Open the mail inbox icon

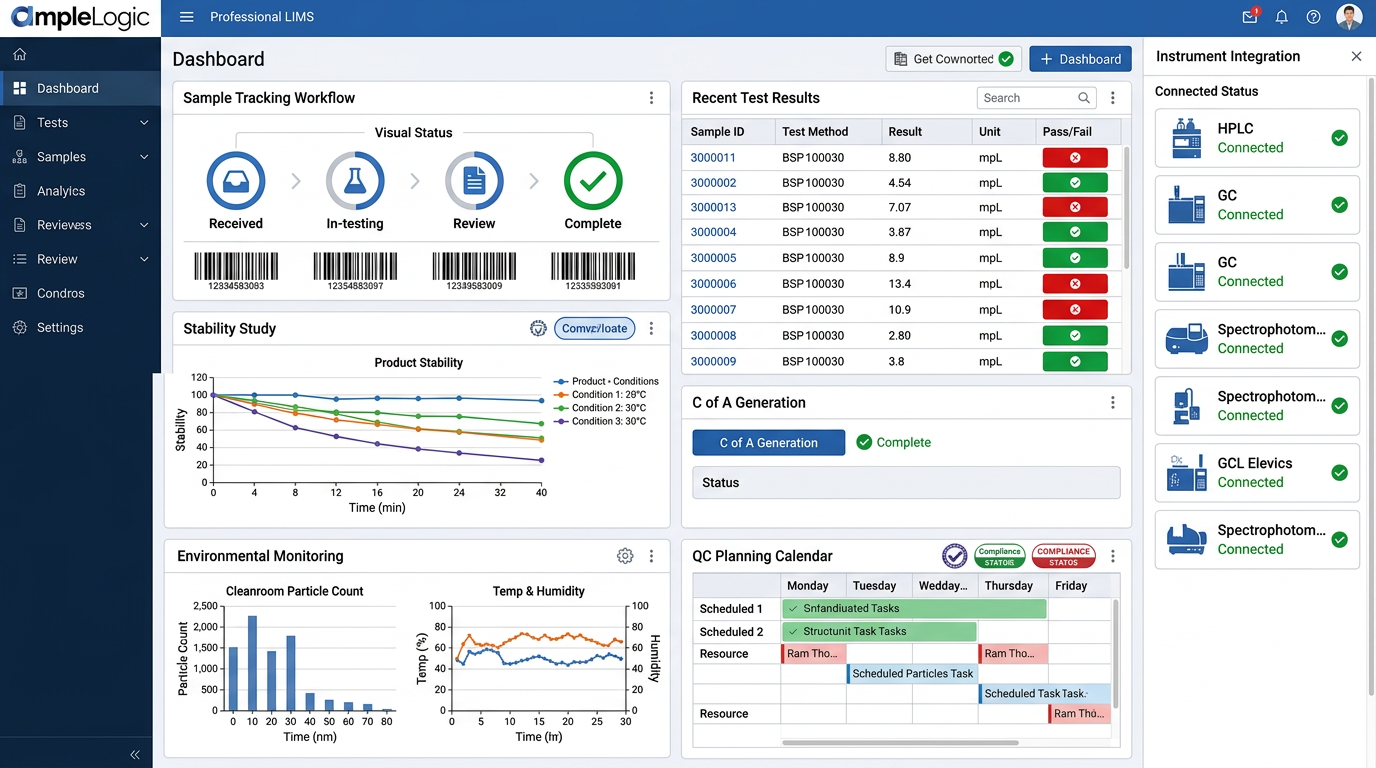[x=1249, y=17]
